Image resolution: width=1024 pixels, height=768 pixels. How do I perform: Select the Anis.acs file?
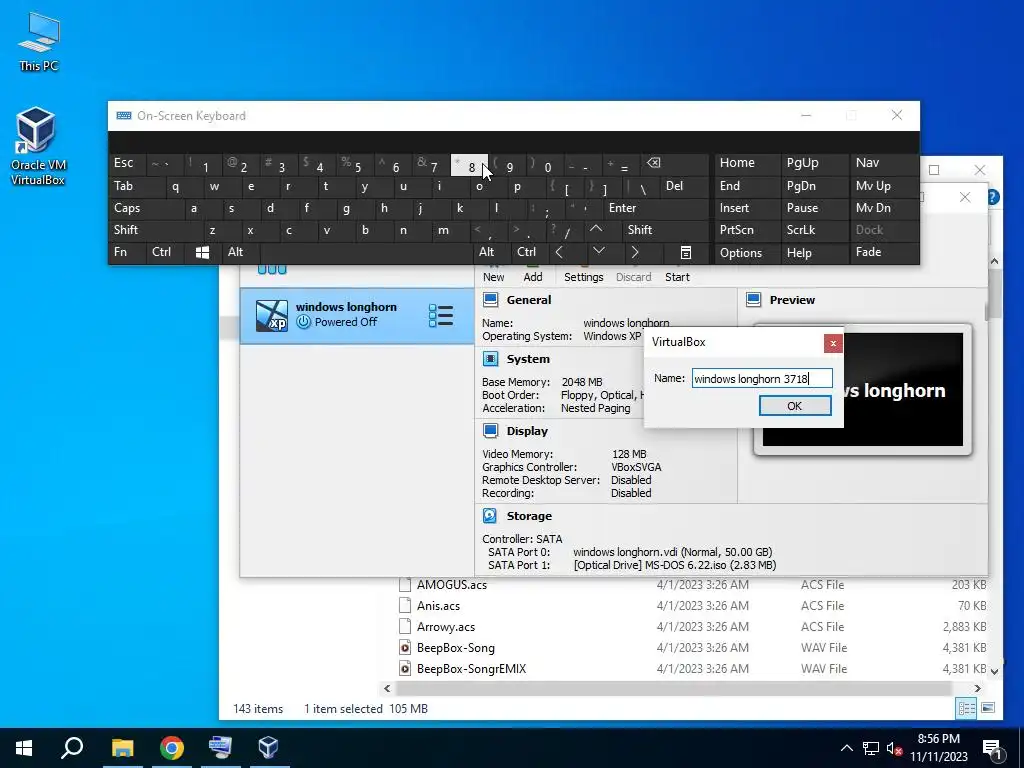coord(438,605)
